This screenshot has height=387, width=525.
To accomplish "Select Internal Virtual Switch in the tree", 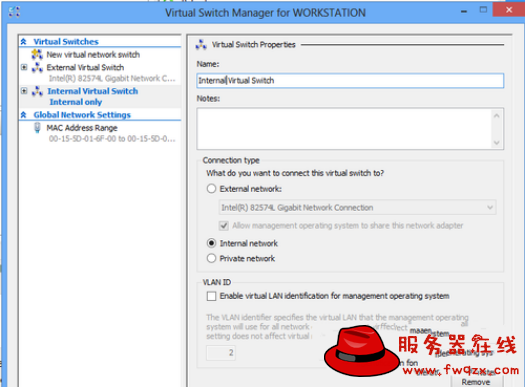I will coord(92,91).
